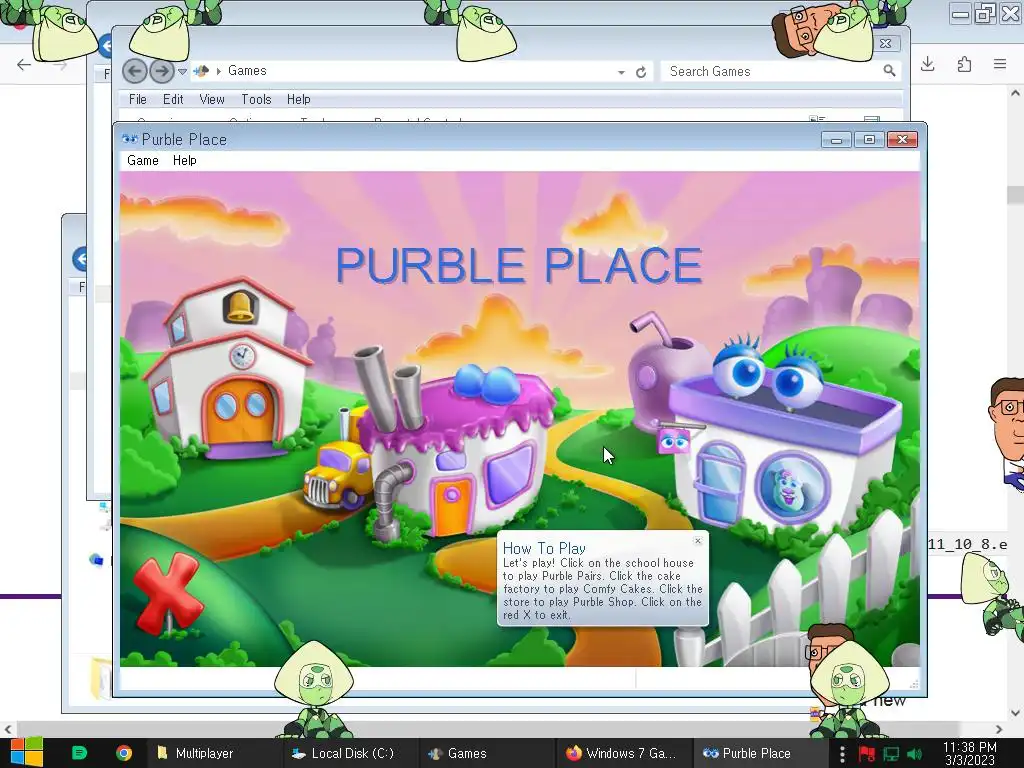This screenshot has height=768, width=1024.
Task: Click the network tray icon
Action: pyautogui.click(x=891, y=754)
